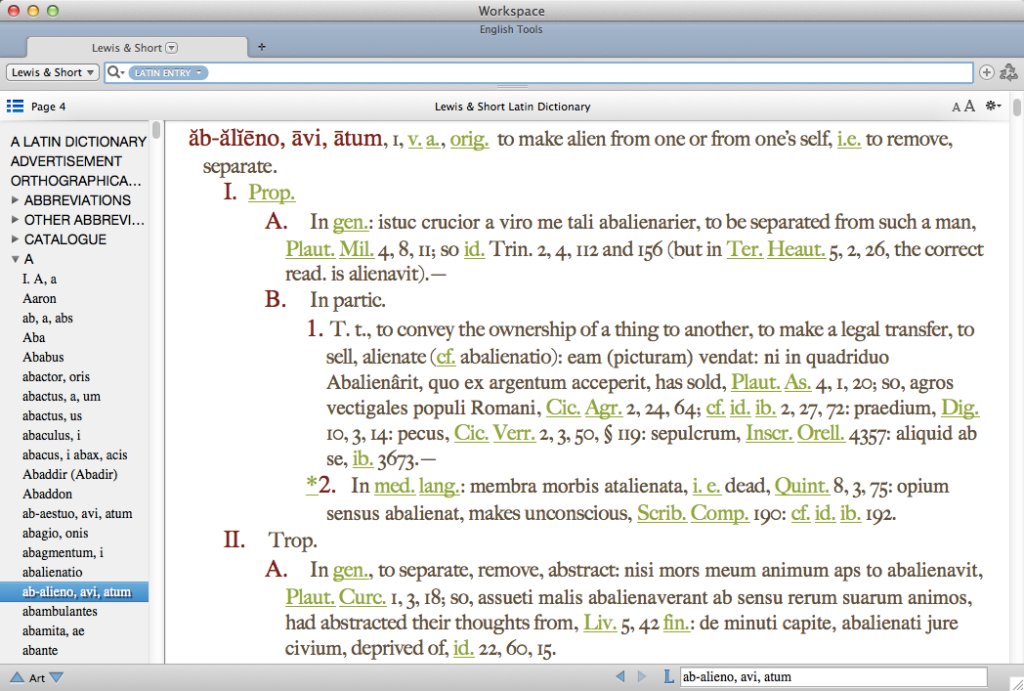The image size is (1024, 691).
Task: Click the circled plus icon beside the search bar
Action: click(x=986, y=72)
